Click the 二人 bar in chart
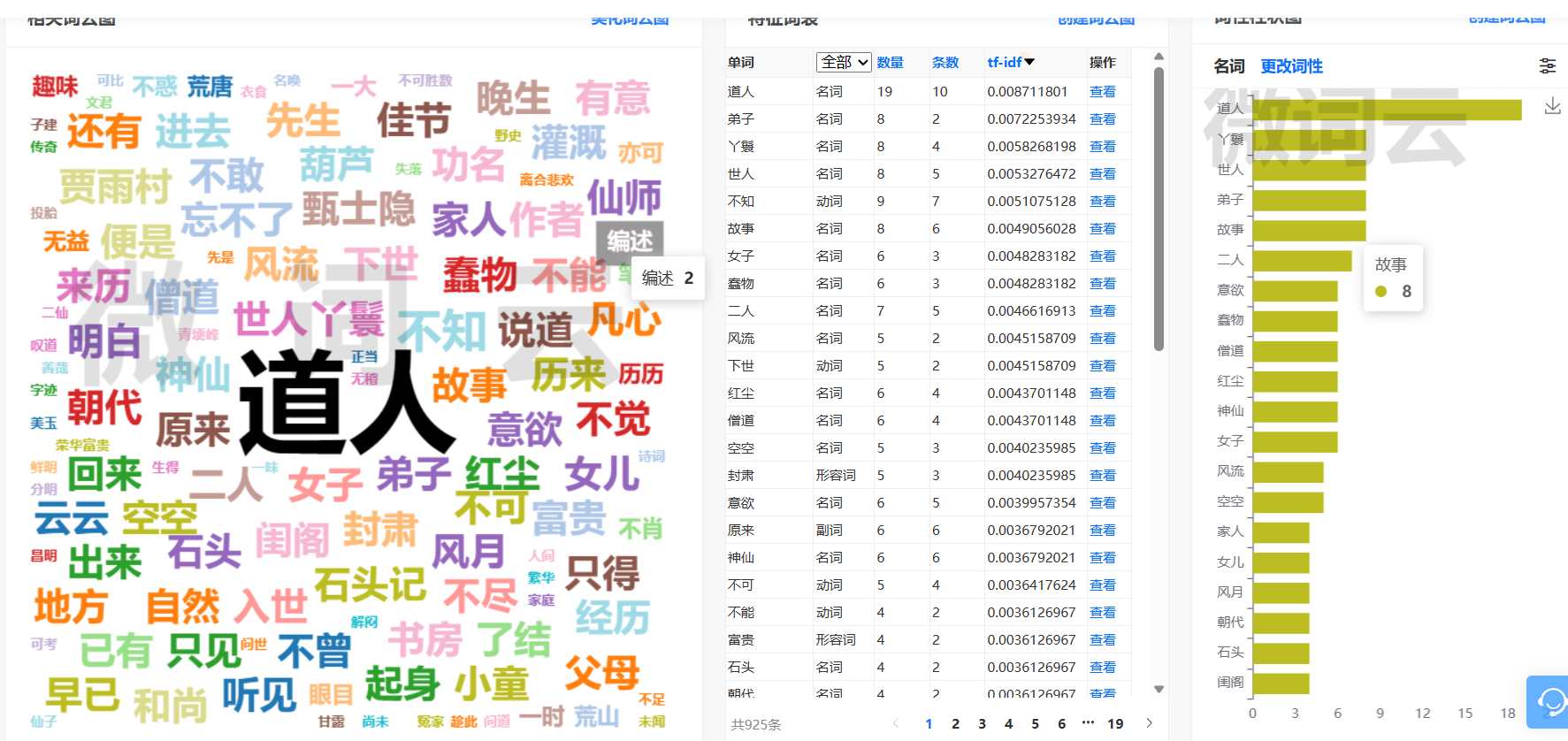Image resolution: width=1568 pixels, height=741 pixels. coord(1303,261)
